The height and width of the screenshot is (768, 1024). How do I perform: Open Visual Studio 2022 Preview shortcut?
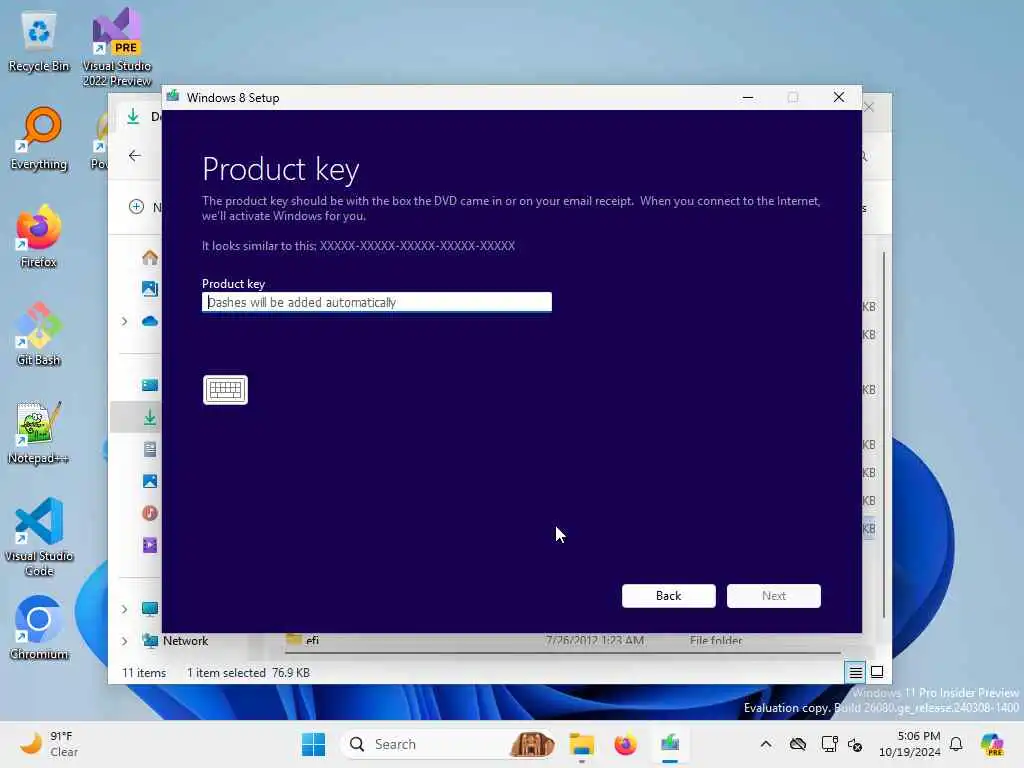pos(117,48)
